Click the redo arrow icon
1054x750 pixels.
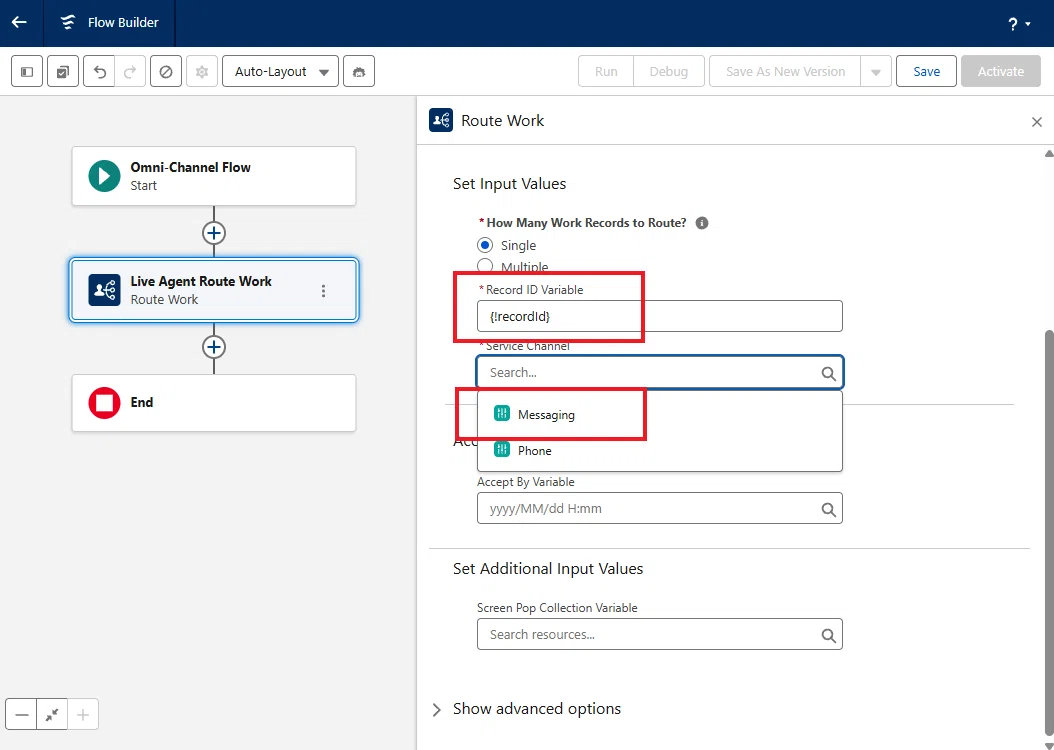coord(130,71)
